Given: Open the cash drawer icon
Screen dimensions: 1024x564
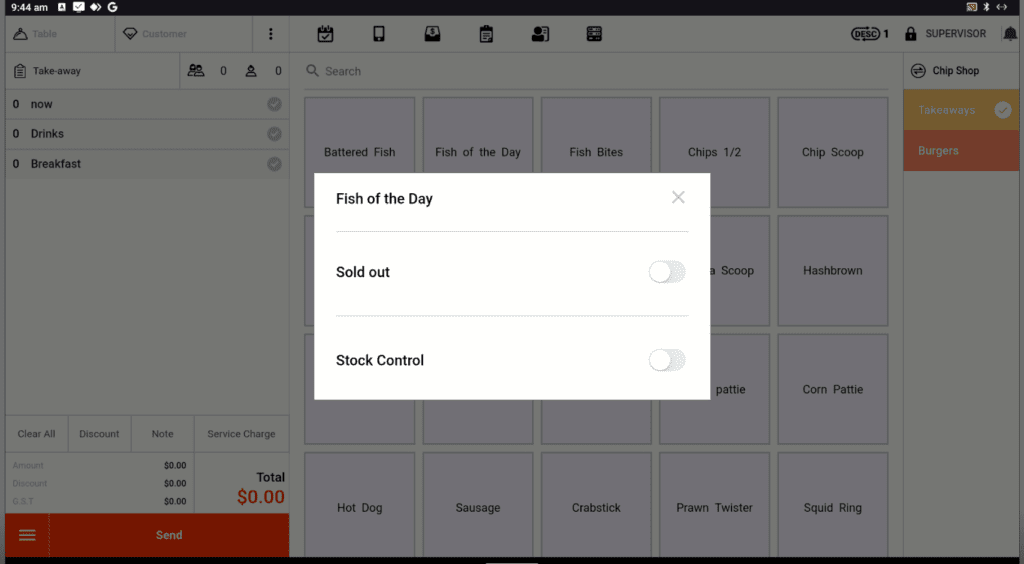Looking at the screenshot, I should 432,34.
